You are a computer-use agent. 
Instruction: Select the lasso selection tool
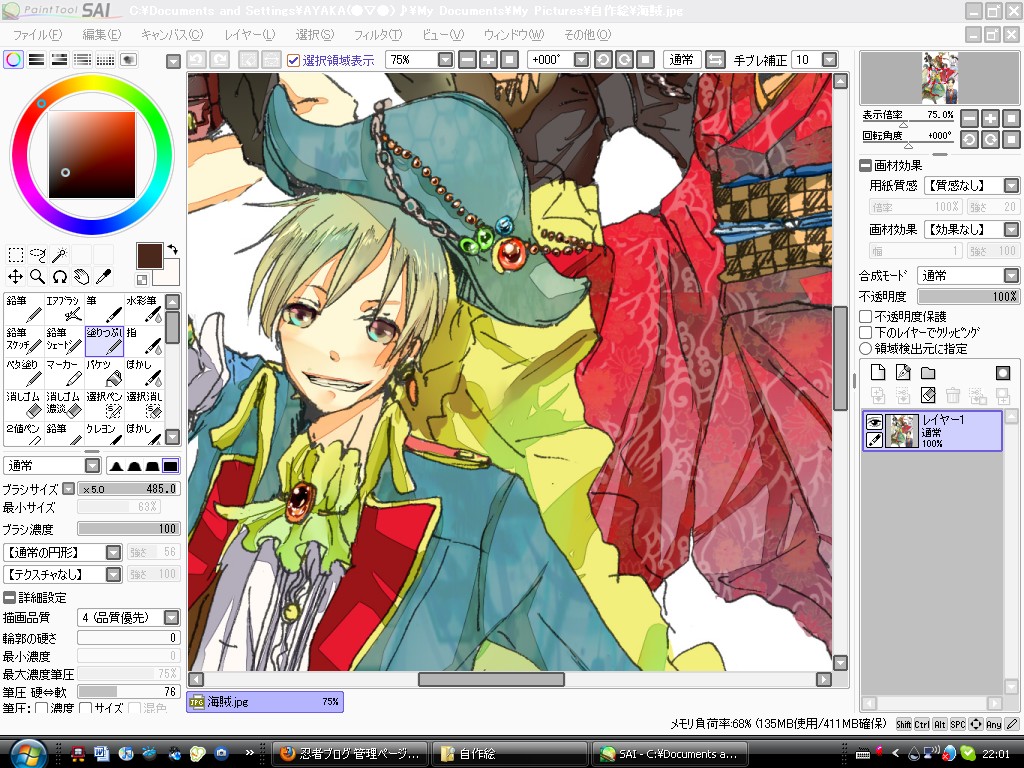coord(37,255)
